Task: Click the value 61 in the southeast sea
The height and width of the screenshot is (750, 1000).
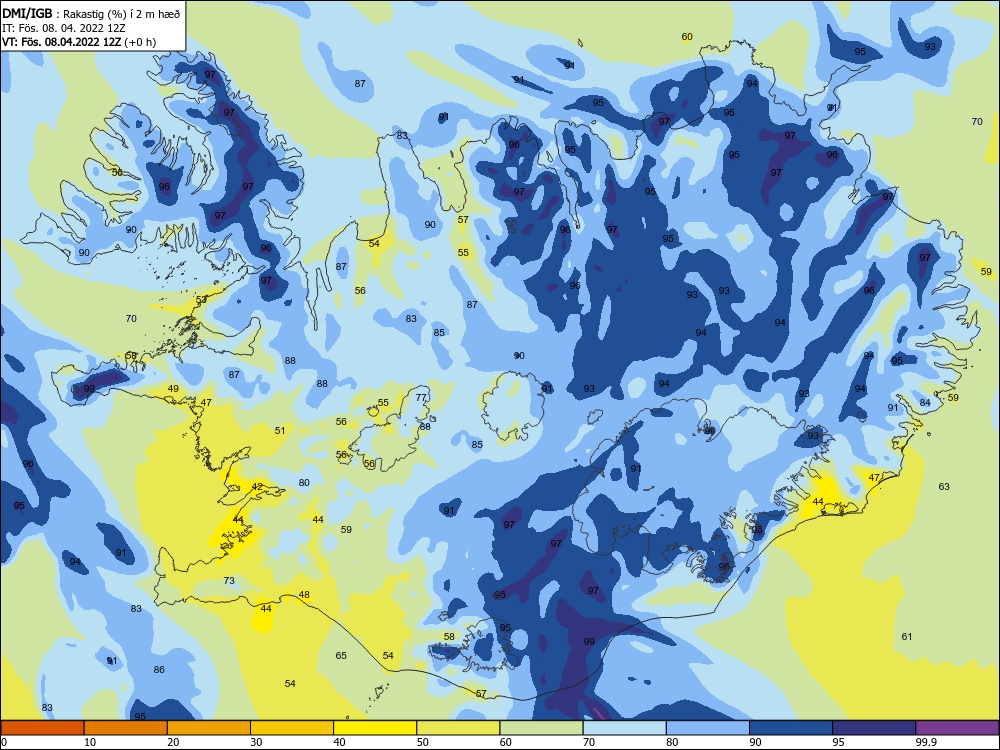Action: [907, 636]
